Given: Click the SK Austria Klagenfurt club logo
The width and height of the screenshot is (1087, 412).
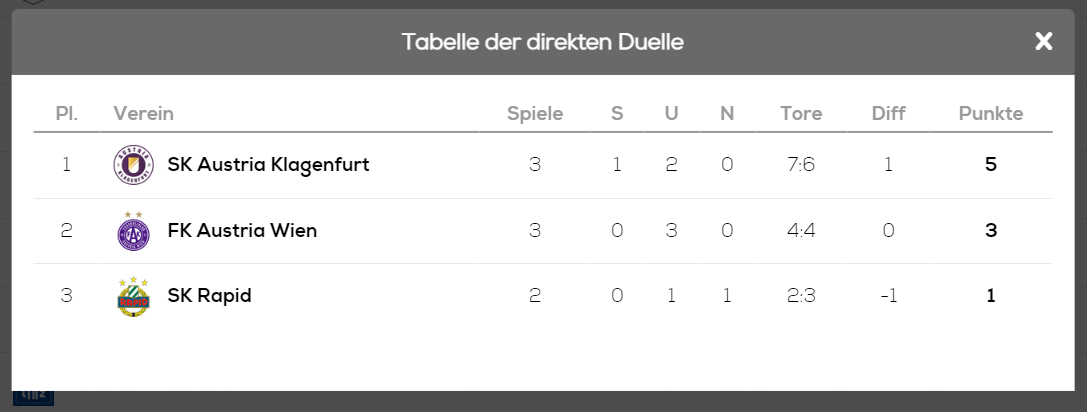Looking at the screenshot, I should (x=133, y=165).
